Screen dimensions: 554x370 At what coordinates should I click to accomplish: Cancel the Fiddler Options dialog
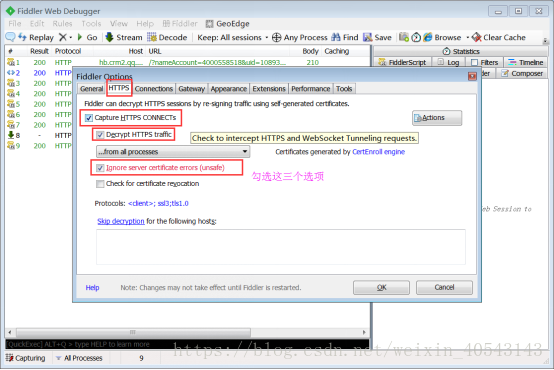tap(444, 288)
